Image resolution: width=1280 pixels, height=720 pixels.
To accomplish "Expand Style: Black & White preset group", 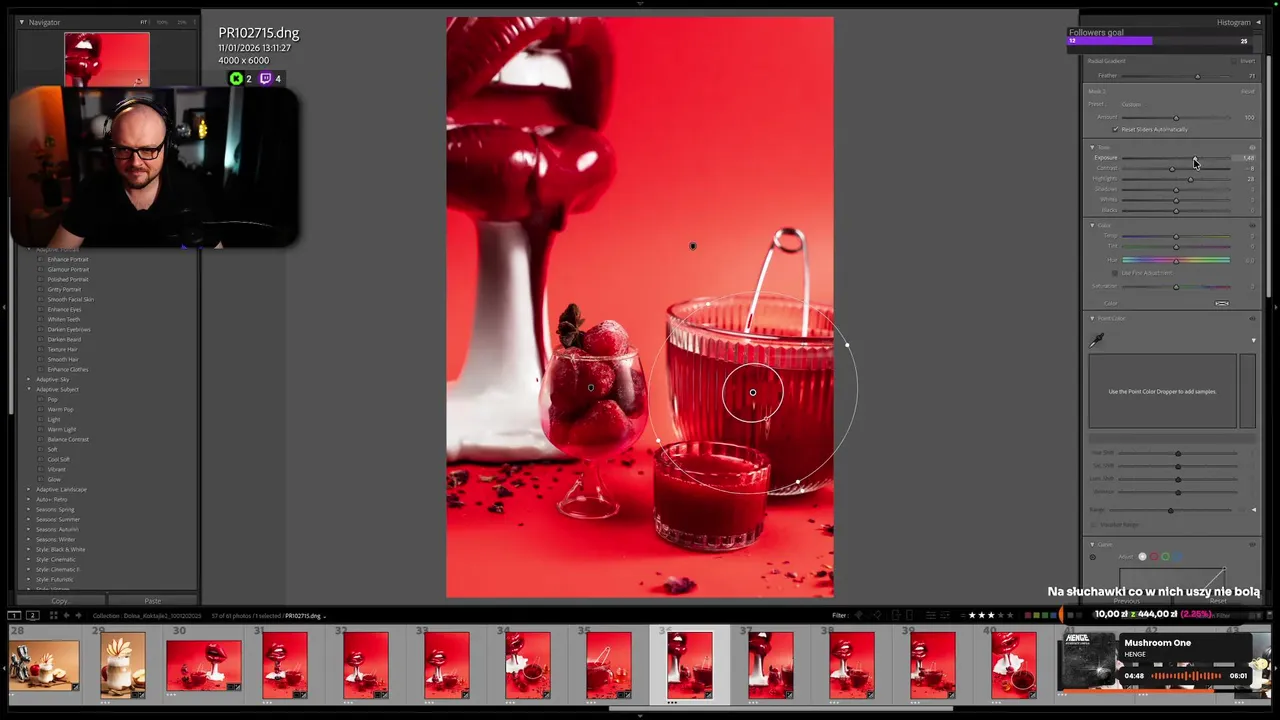I will [x=29, y=549].
